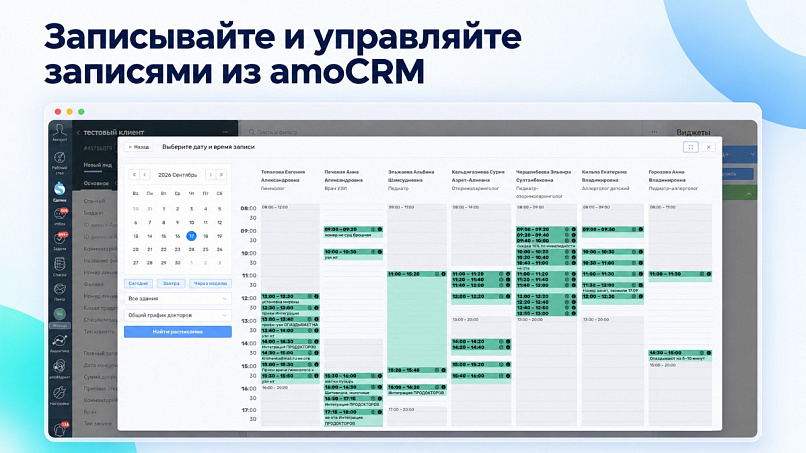The width and height of the screenshot is (806, 453).
Task: Click info icon on Печеная 09:00–09:20 slot
Action: click(380, 229)
